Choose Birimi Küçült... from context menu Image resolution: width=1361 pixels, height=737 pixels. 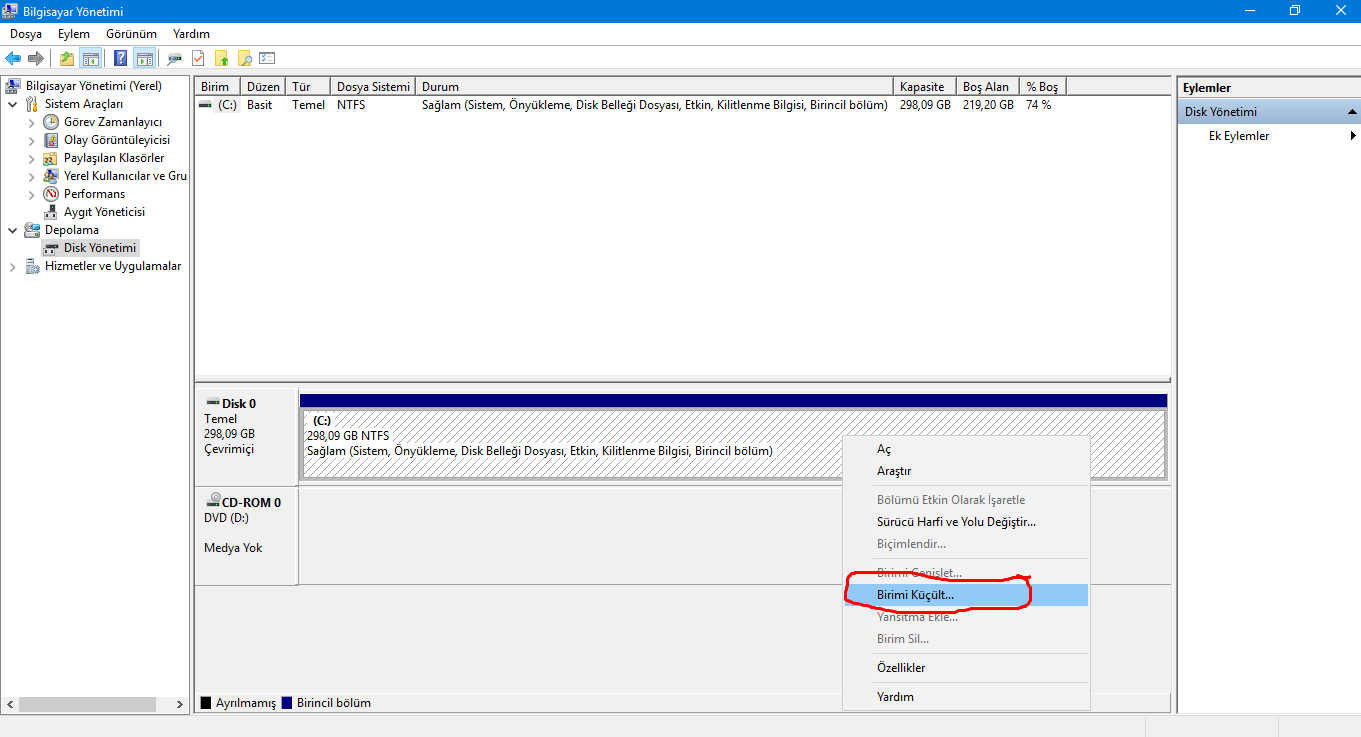(x=966, y=594)
